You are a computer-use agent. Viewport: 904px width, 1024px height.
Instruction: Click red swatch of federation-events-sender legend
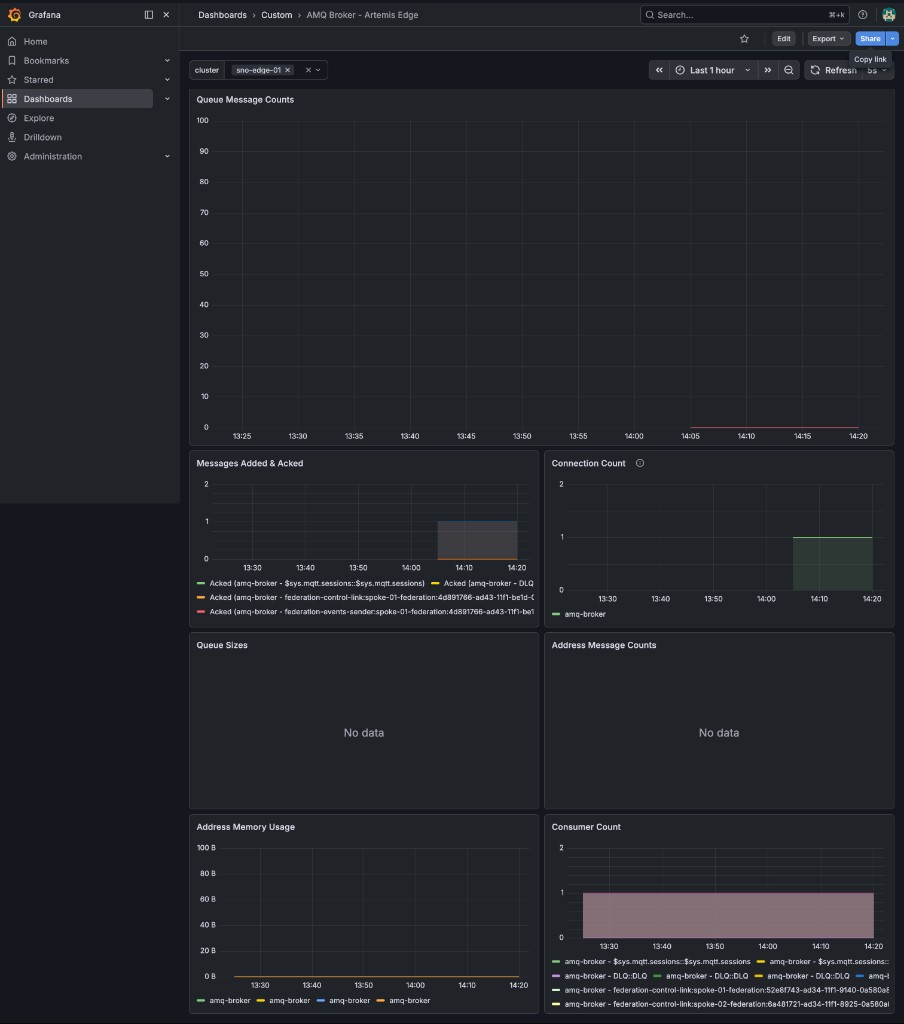pos(201,612)
